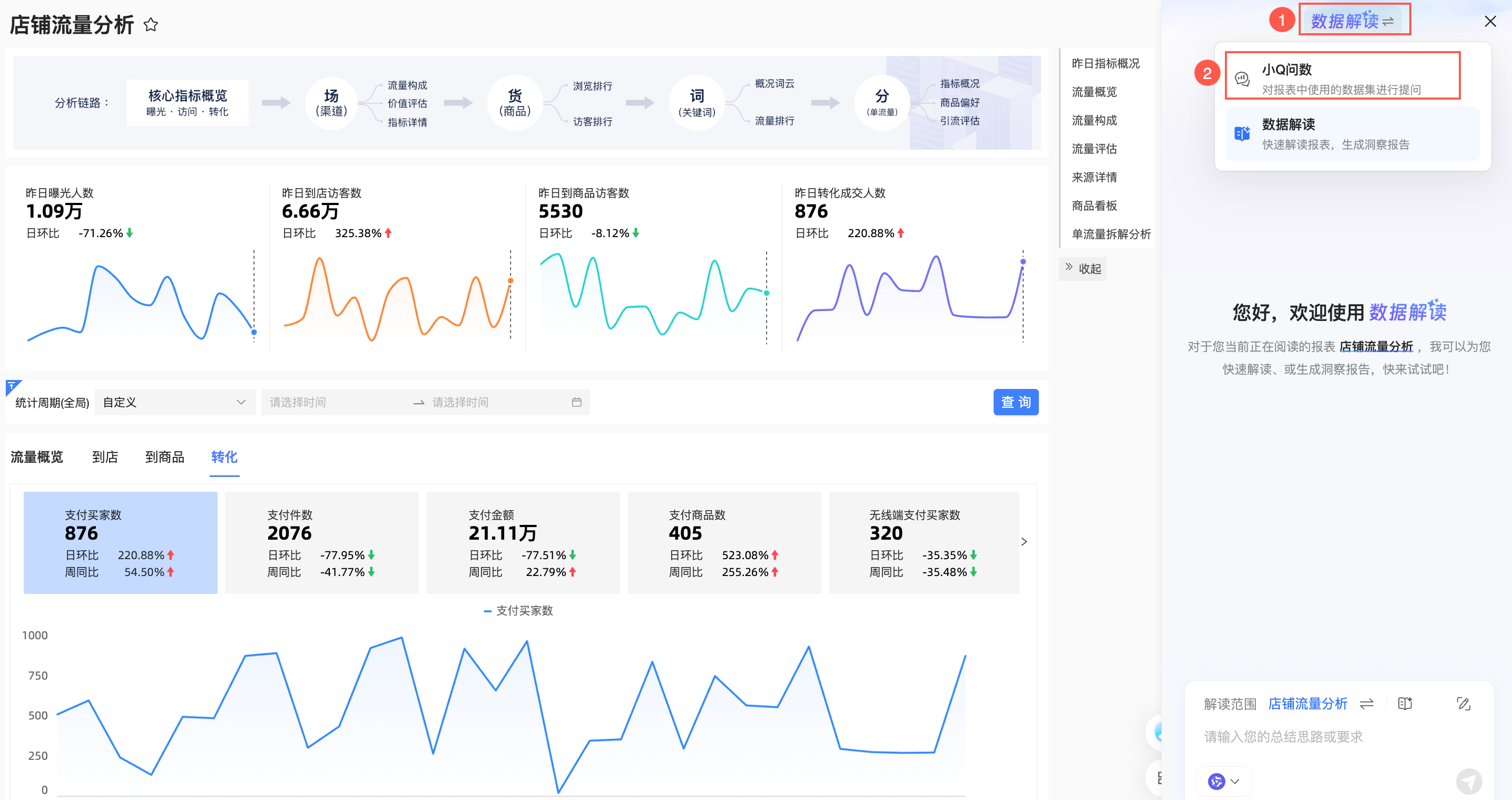Click the 词(关键词) circle node
Screen dimensions: 1512x800
[696, 103]
